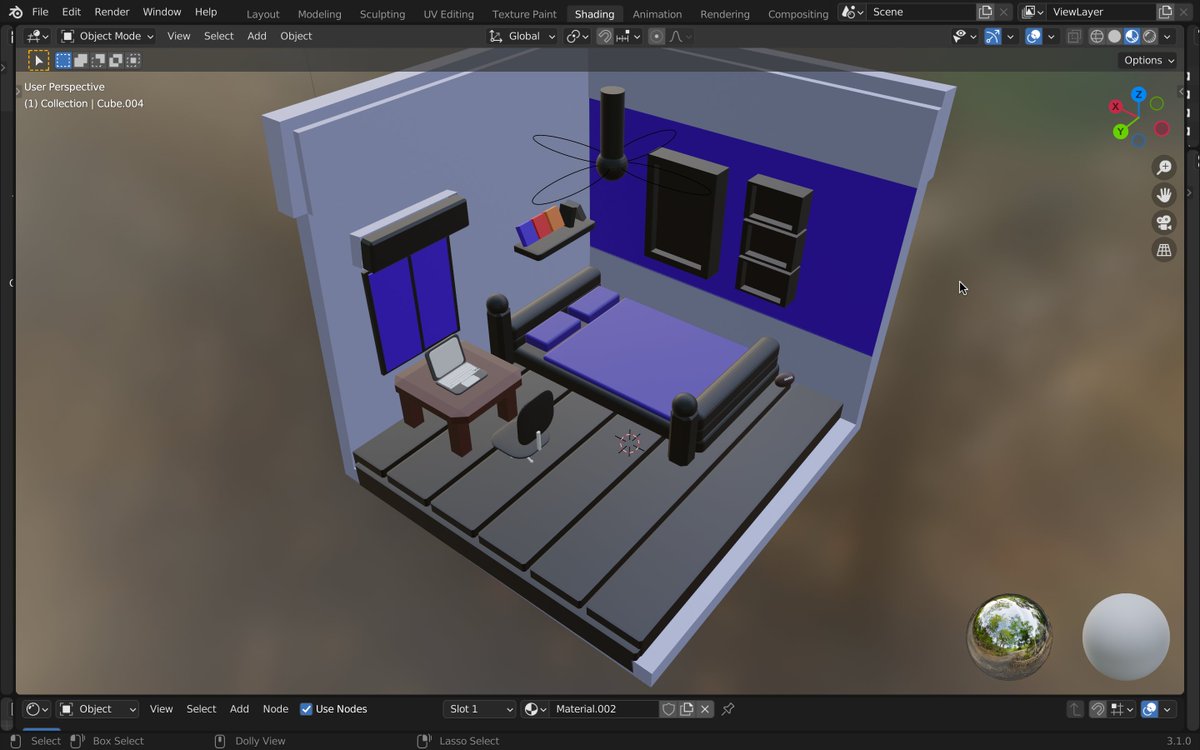Image resolution: width=1200 pixels, height=750 pixels.
Task: Switch to solid viewport shading
Action: click(x=1114, y=36)
